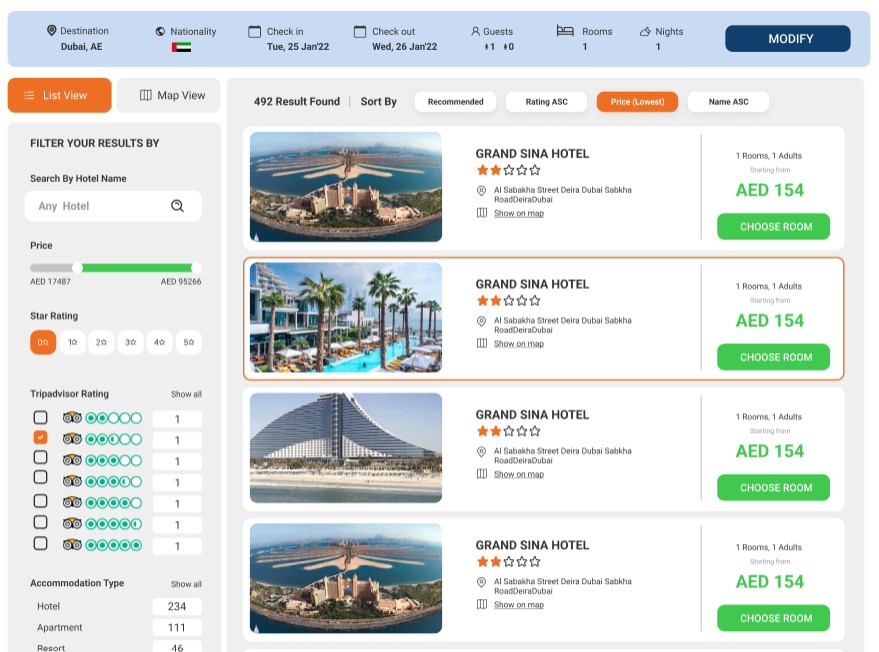879x652 pixels.
Task: Click map icon on first hotel result
Action: 481,213
